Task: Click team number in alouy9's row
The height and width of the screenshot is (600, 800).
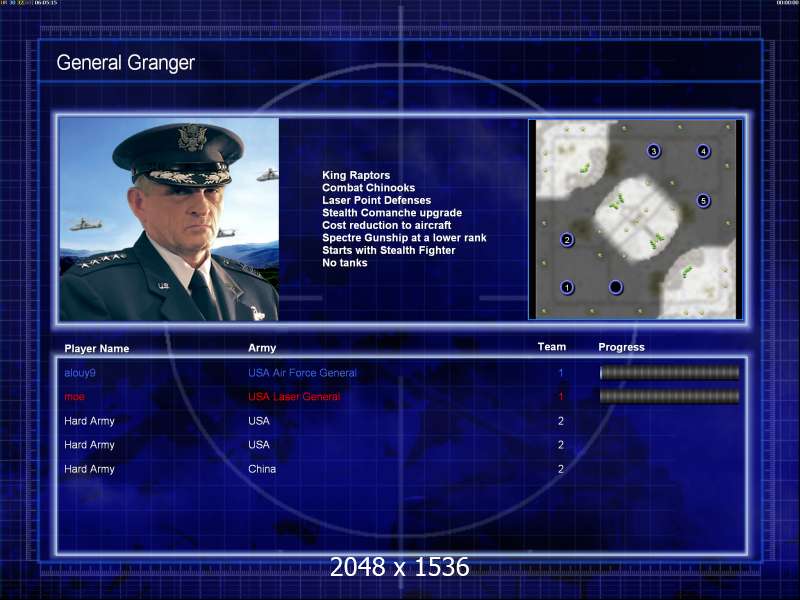Action: pyautogui.click(x=561, y=373)
